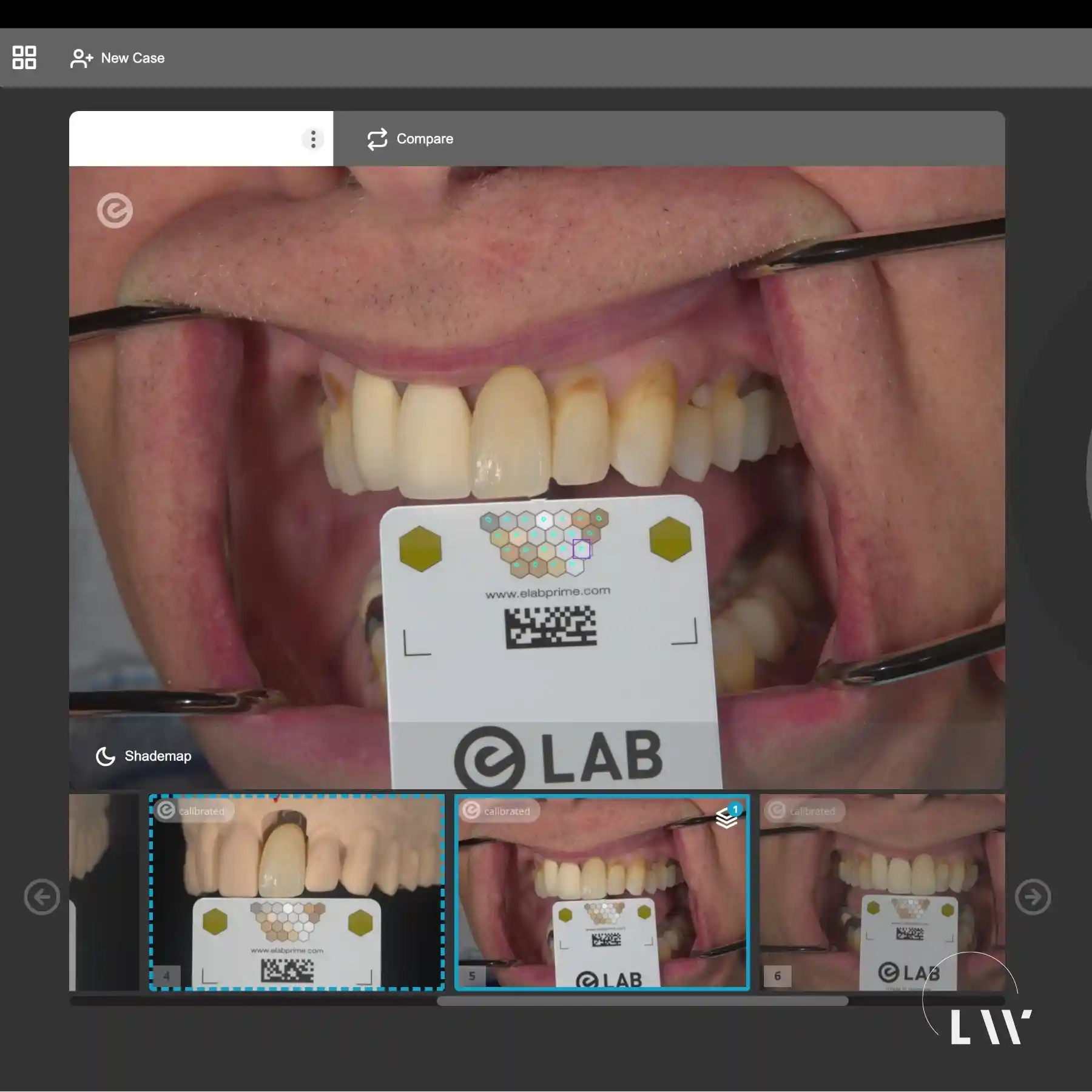Click the Shademap moon icon
Viewport: 1092px width, 1092px height.
click(x=106, y=756)
